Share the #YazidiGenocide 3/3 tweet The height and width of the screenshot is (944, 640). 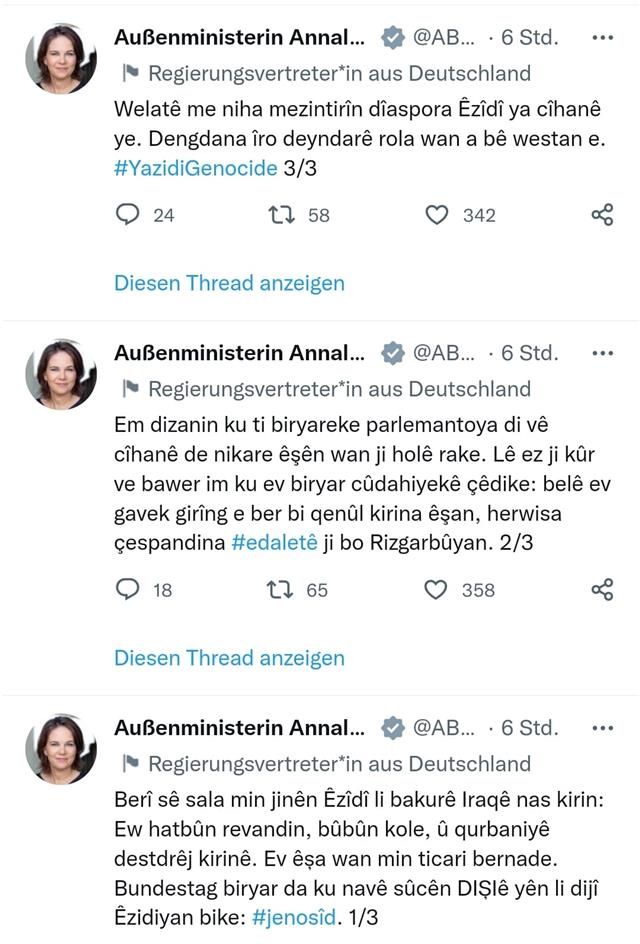(x=602, y=215)
